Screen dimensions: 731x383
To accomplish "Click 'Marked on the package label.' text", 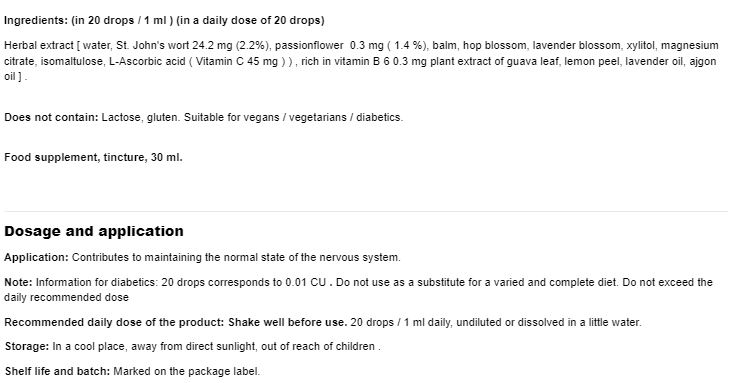I will coord(186,372).
